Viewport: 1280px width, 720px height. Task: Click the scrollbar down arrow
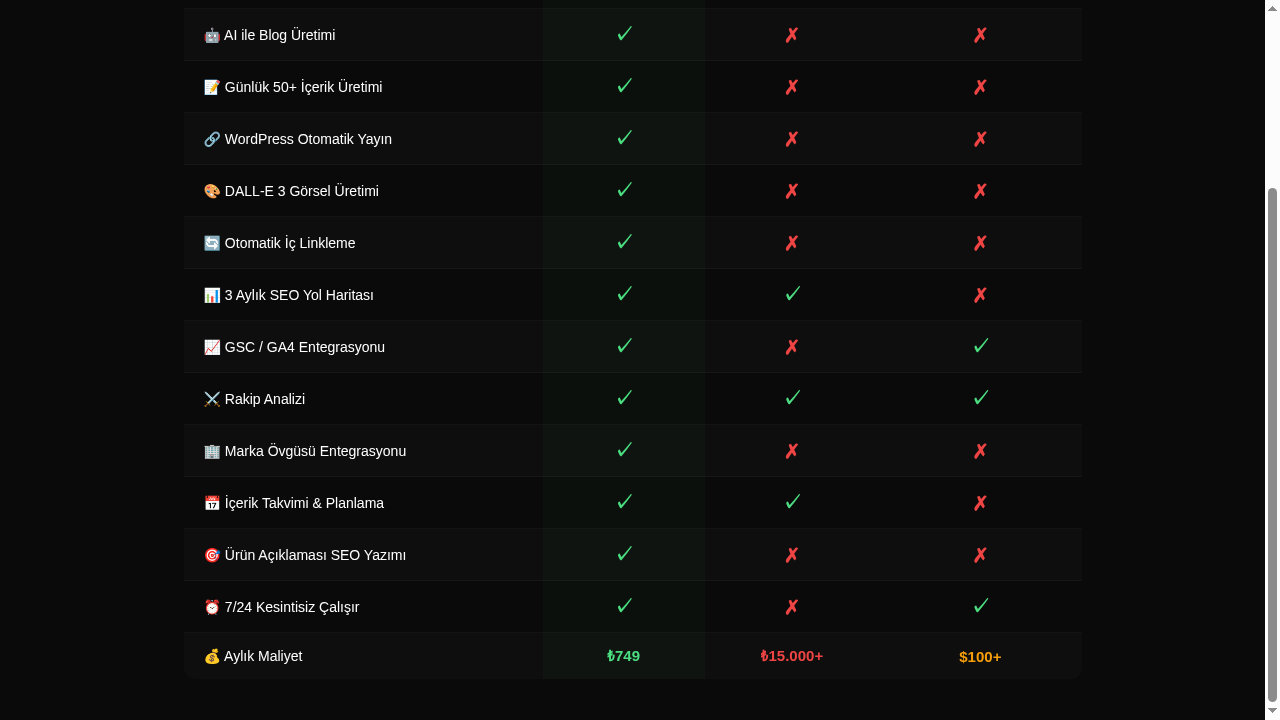tap(1272, 711)
